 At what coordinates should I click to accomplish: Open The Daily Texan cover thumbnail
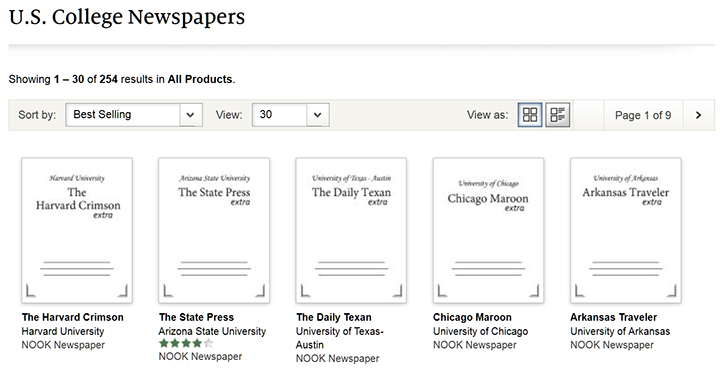[x=351, y=230]
